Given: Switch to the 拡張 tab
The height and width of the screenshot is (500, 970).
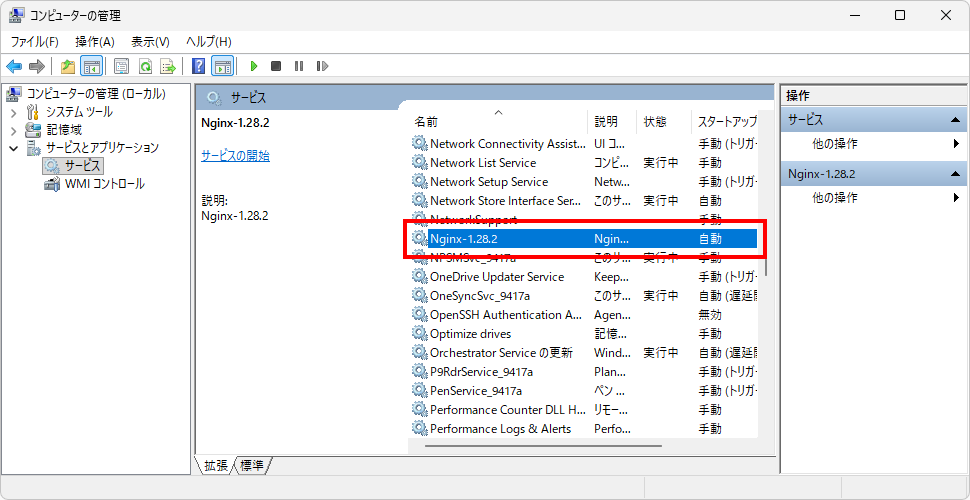Looking at the screenshot, I should tap(216, 465).
